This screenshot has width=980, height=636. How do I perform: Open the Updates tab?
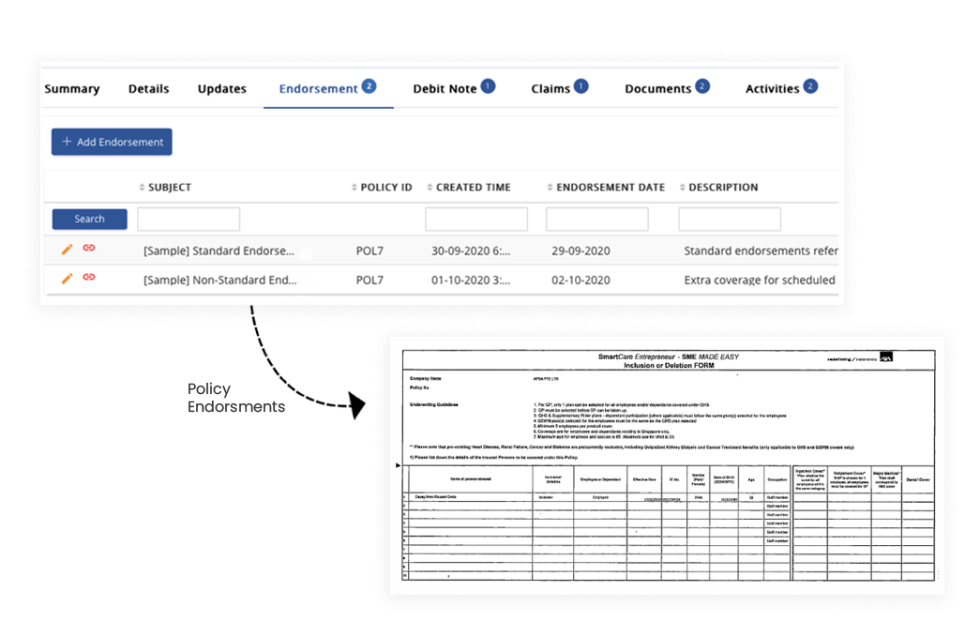[x=221, y=88]
